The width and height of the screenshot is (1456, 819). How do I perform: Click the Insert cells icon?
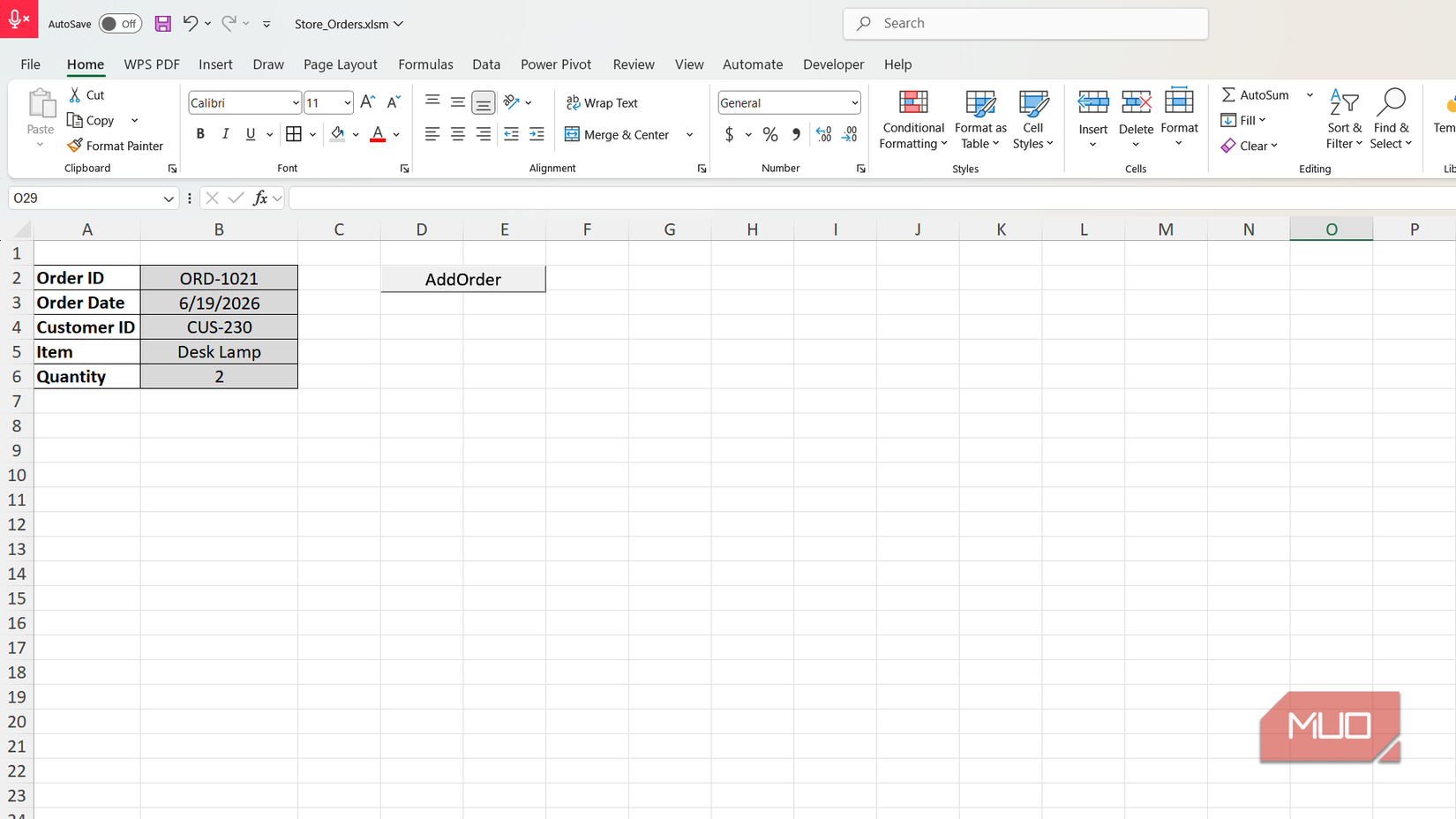click(x=1093, y=102)
